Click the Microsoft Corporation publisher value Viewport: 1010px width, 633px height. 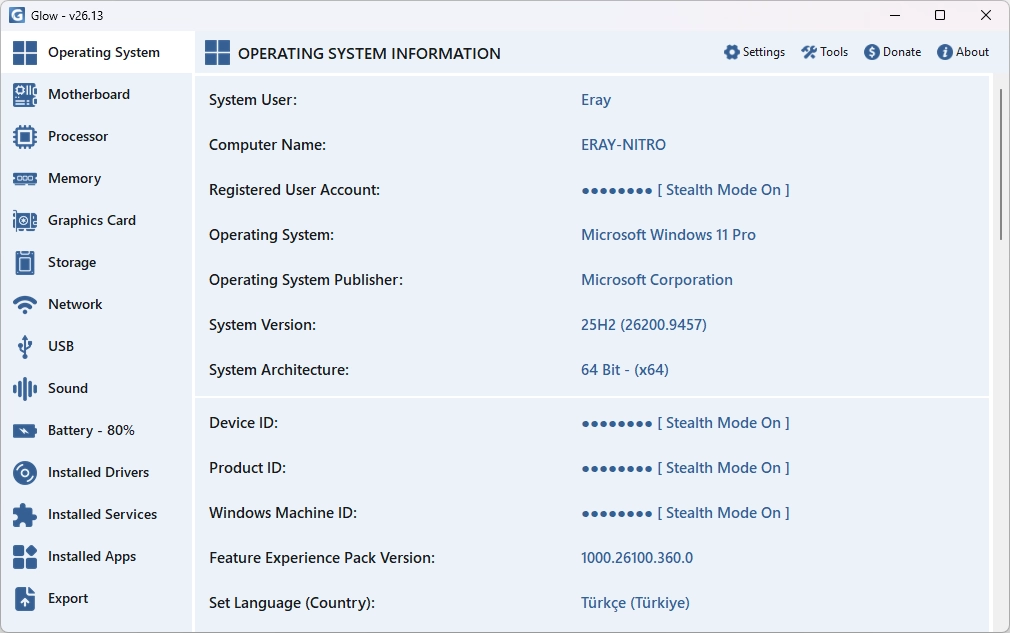click(x=657, y=280)
